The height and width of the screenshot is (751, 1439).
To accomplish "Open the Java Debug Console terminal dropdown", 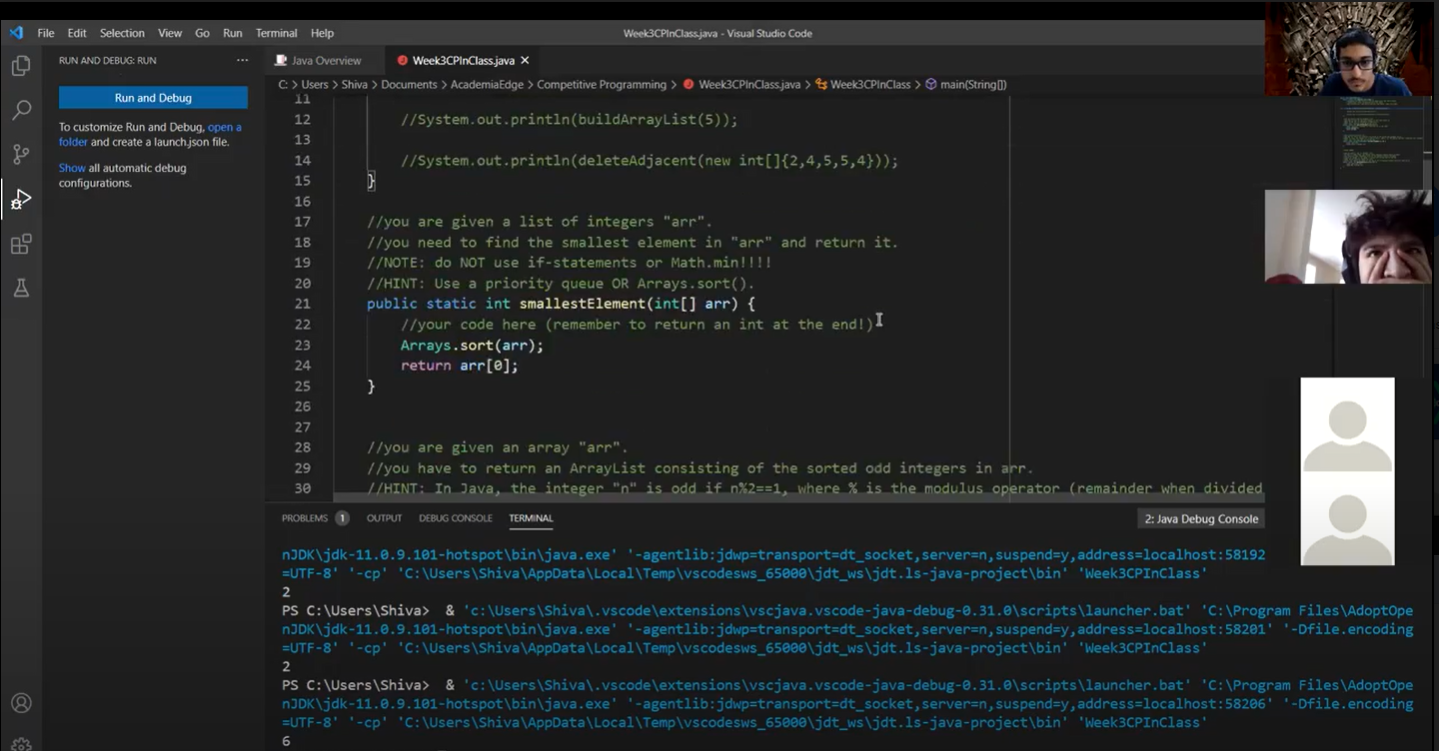I will [1201, 519].
